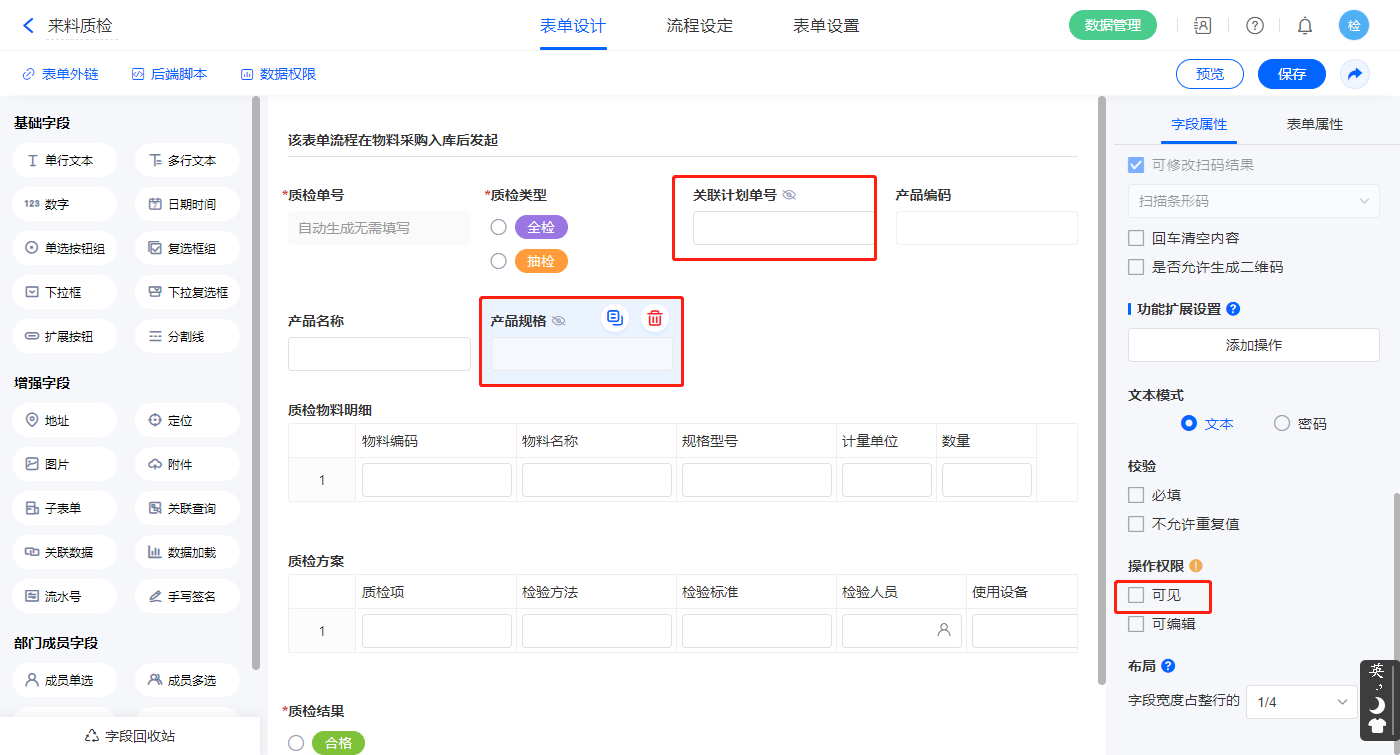1400x755 pixels.
Task: Switch to the 流程设定 tab
Action: tap(699, 26)
